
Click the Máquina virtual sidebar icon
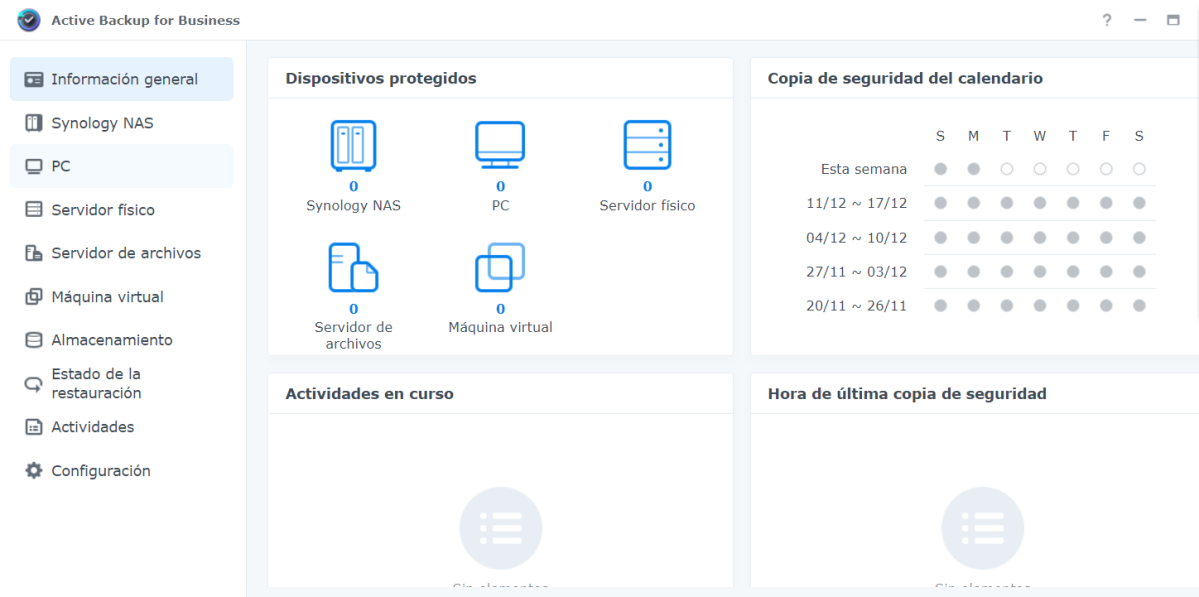pyautogui.click(x=34, y=297)
